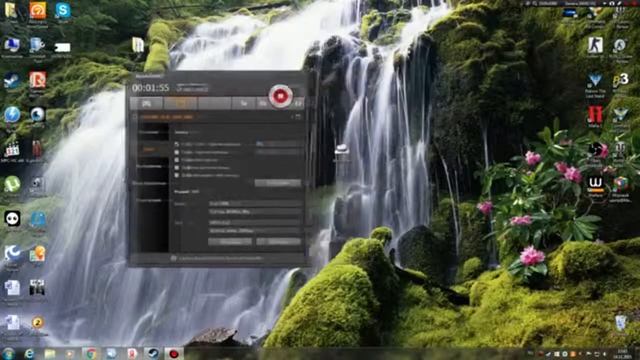Open the Recycle Bin
This screenshot has width=640, height=360.
(x=620, y=323)
